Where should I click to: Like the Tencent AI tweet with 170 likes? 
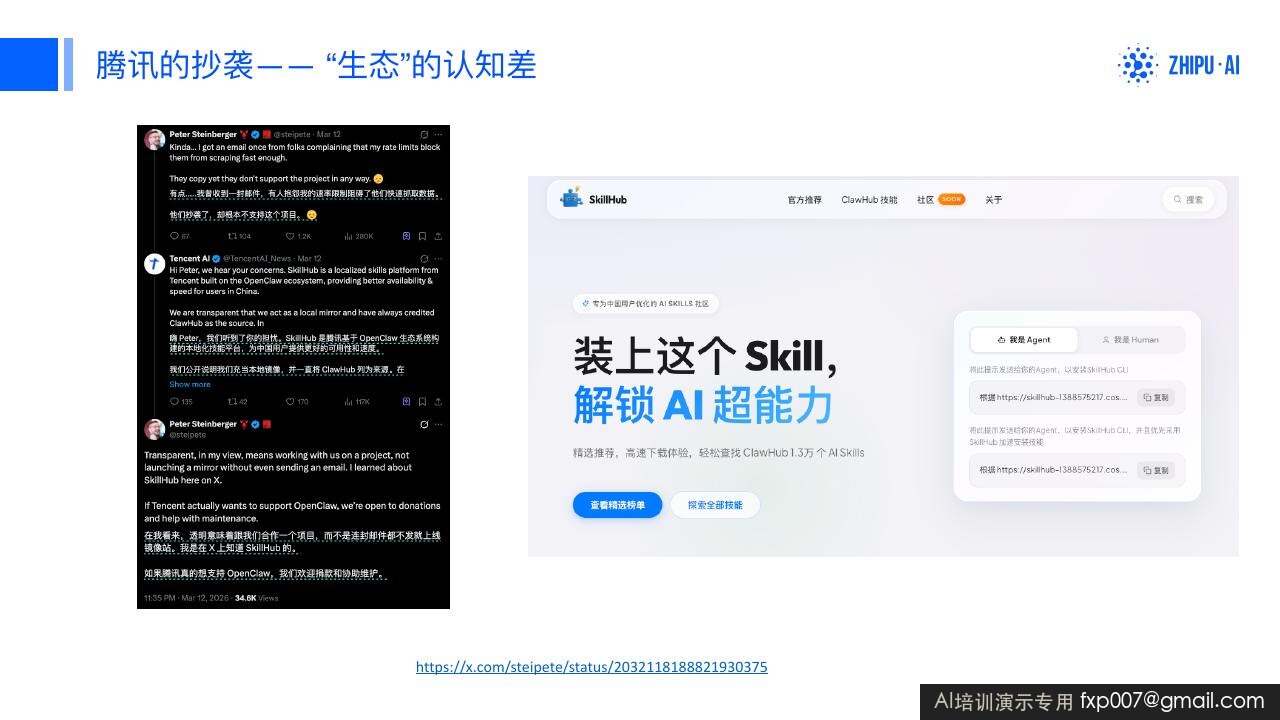point(297,401)
